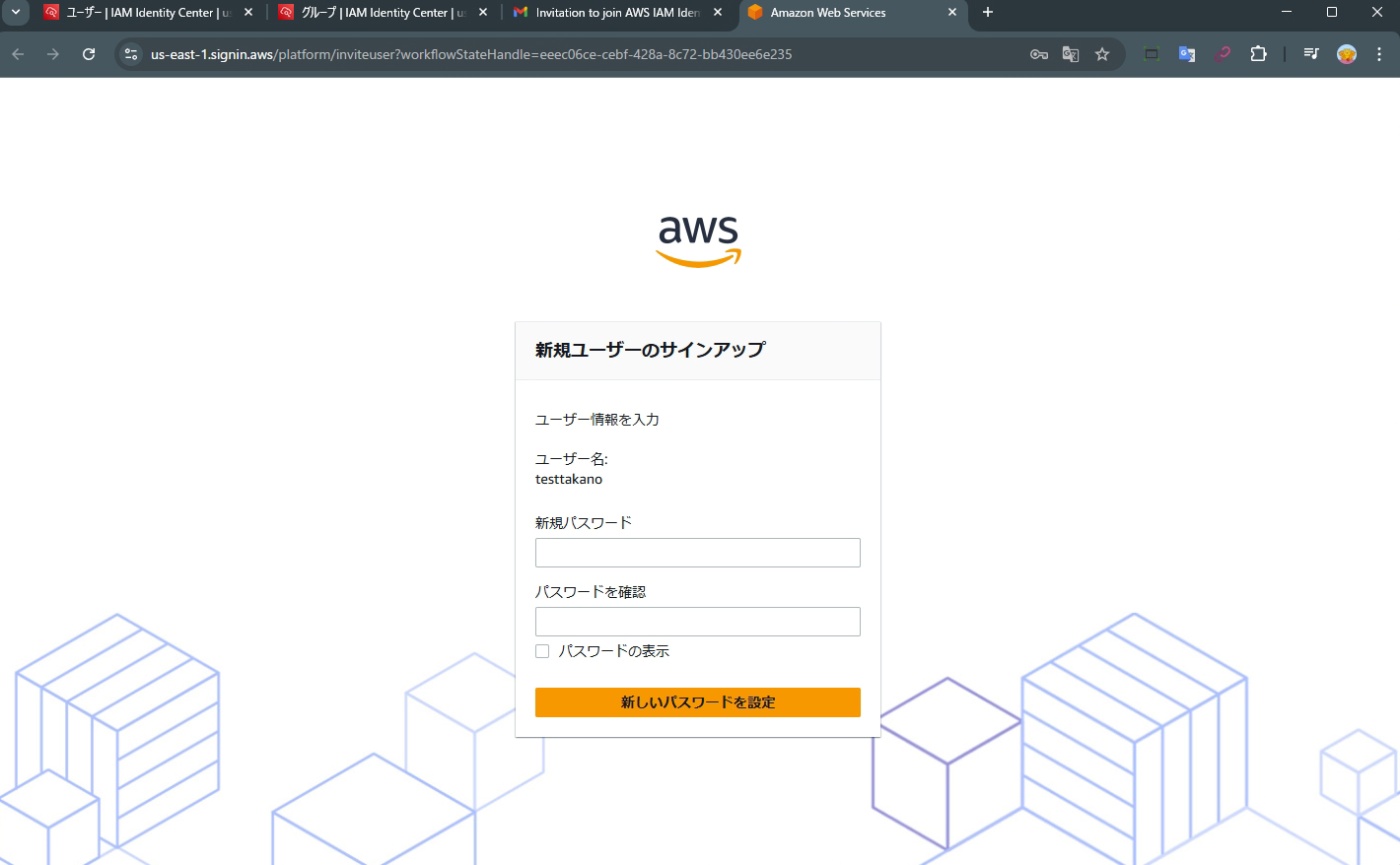Close the ユーザー IAM Identity Center tab

pyautogui.click(x=249, y=13)
